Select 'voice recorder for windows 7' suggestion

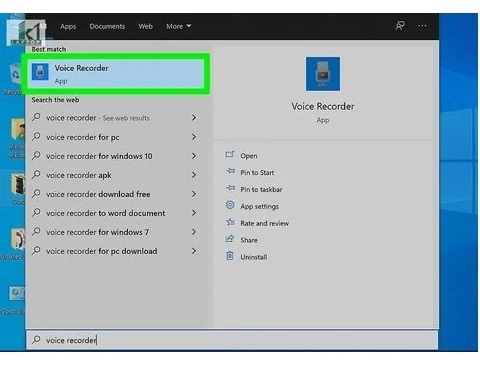(x=115, y=232)
